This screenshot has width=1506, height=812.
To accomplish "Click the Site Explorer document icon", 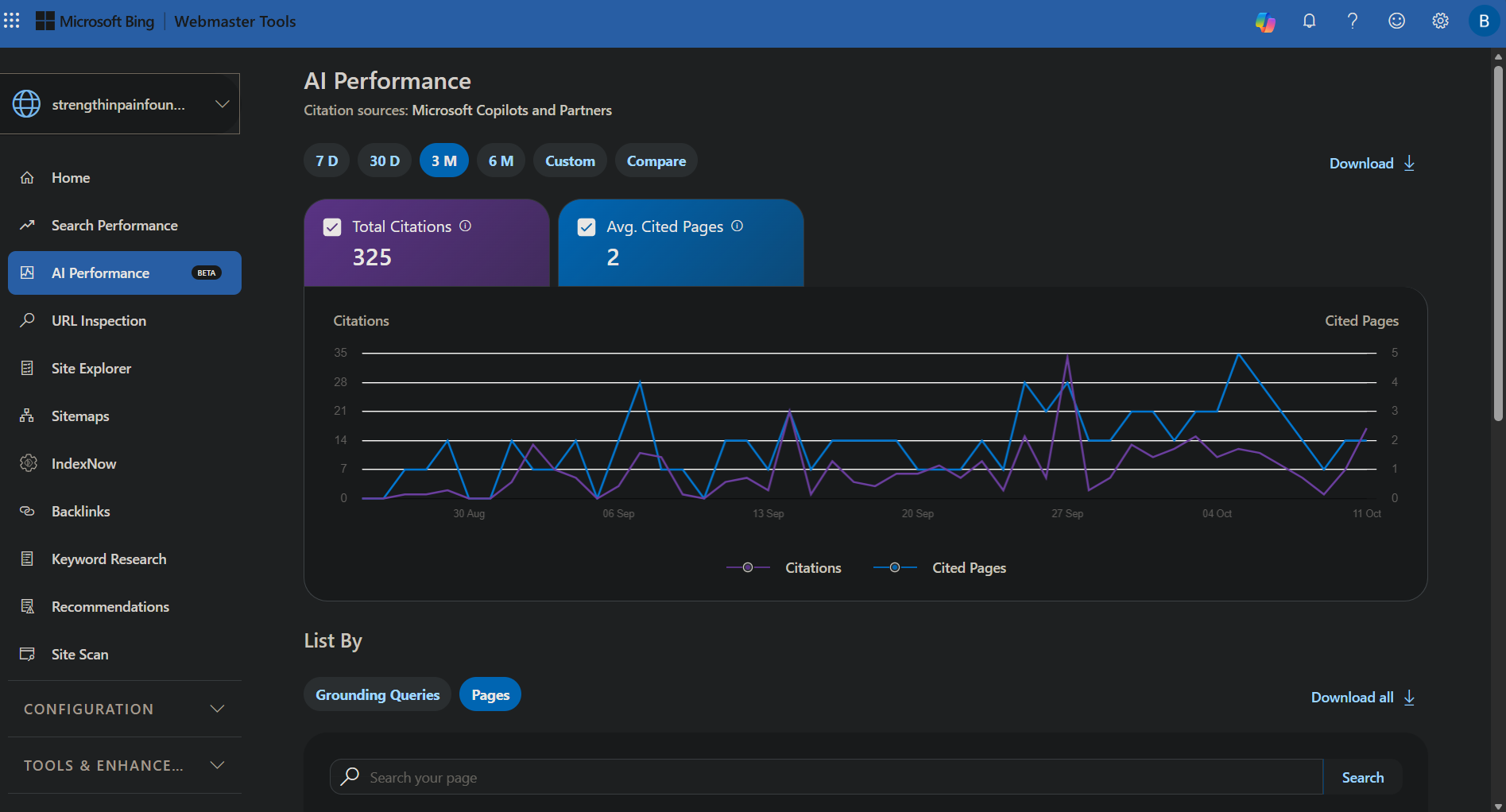I will [x=27, y=369].
